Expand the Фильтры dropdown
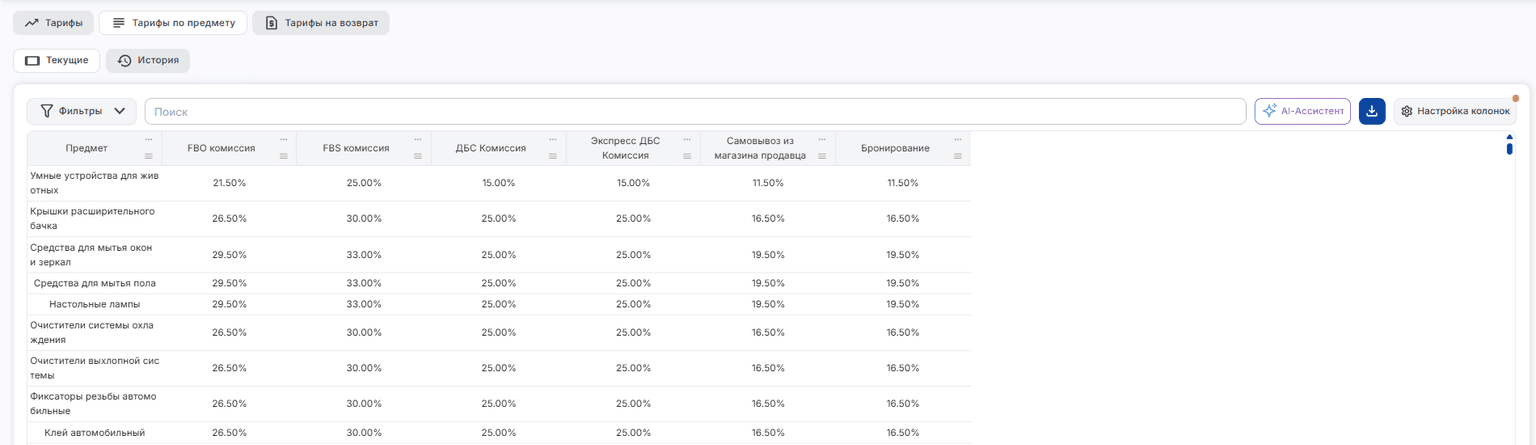The image size is (1536, 445). click(x=82, y=111)
